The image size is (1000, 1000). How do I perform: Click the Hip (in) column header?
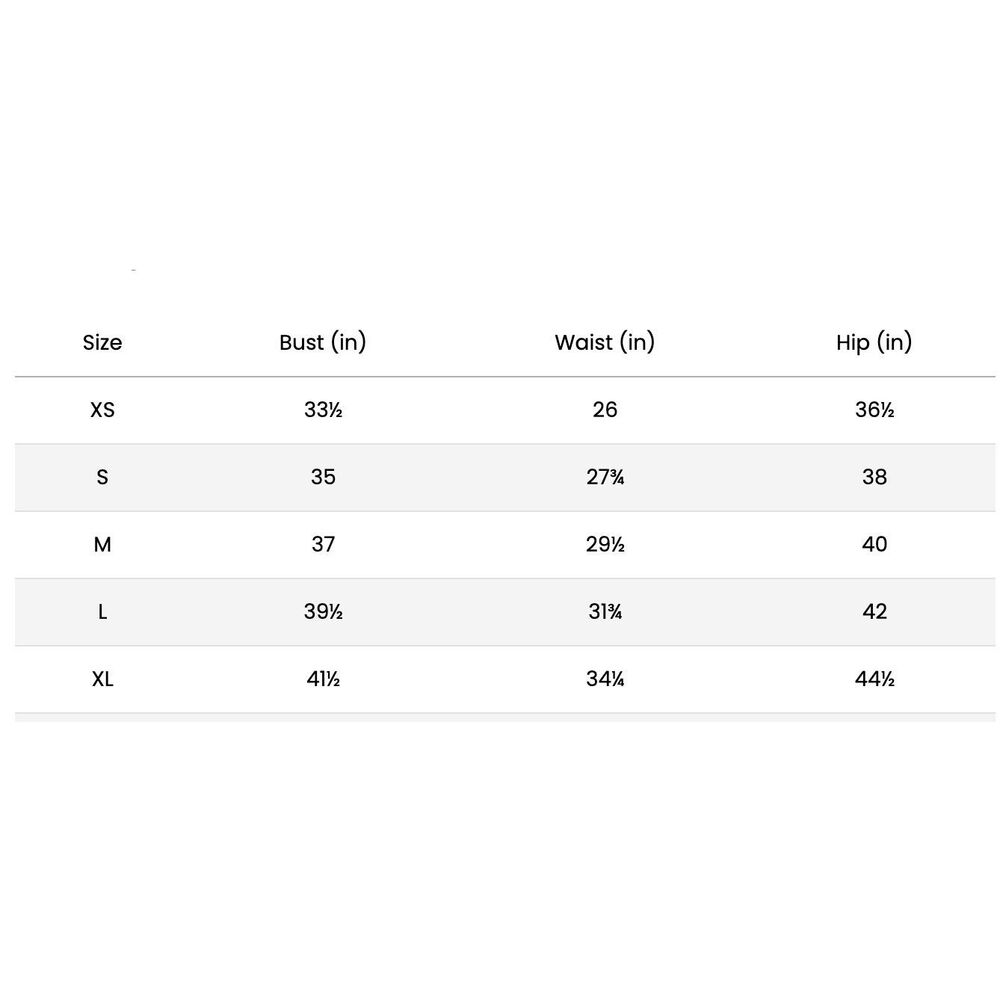(x=874, y=342)
